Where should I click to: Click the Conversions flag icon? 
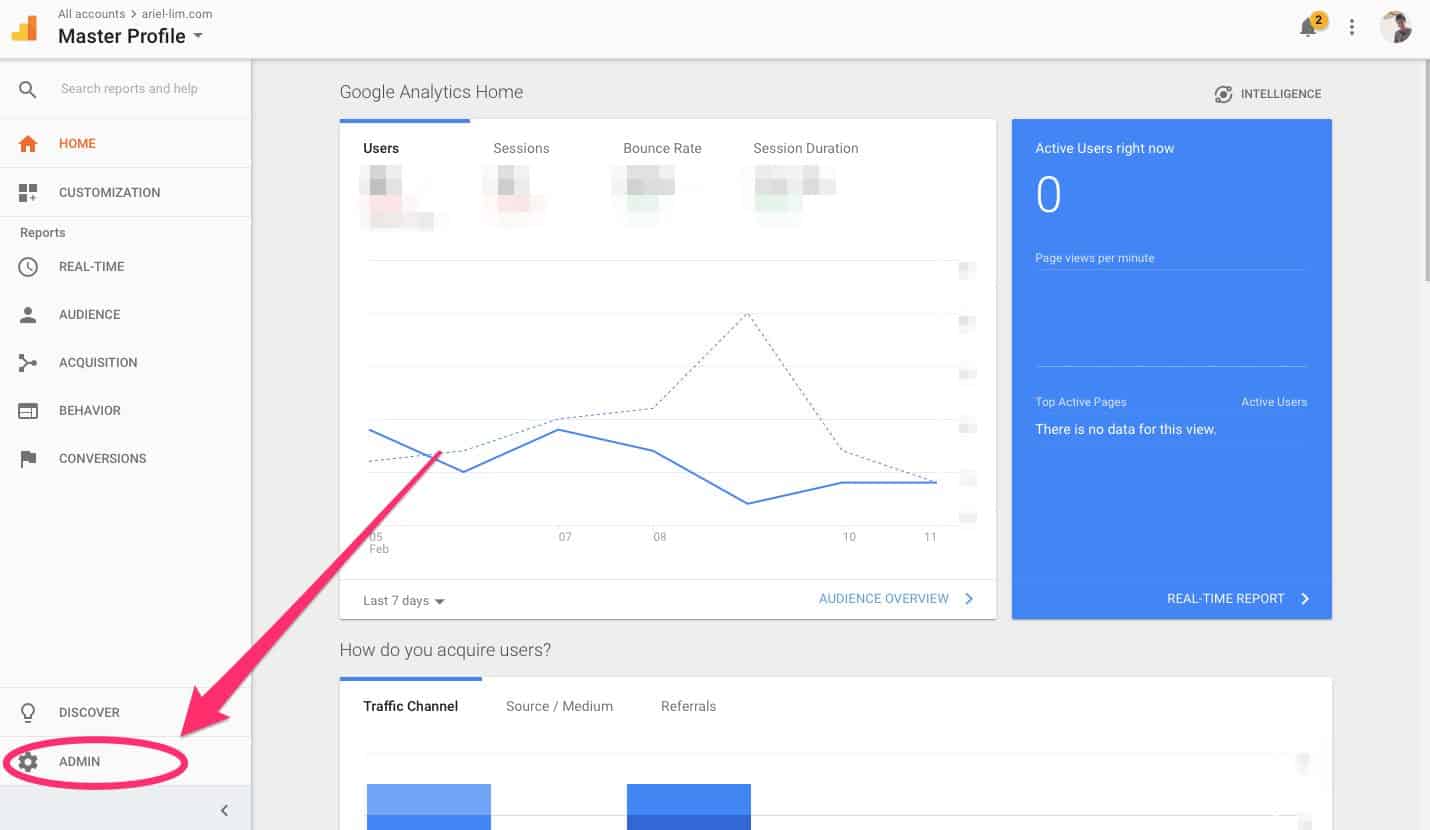pos(28,459)
